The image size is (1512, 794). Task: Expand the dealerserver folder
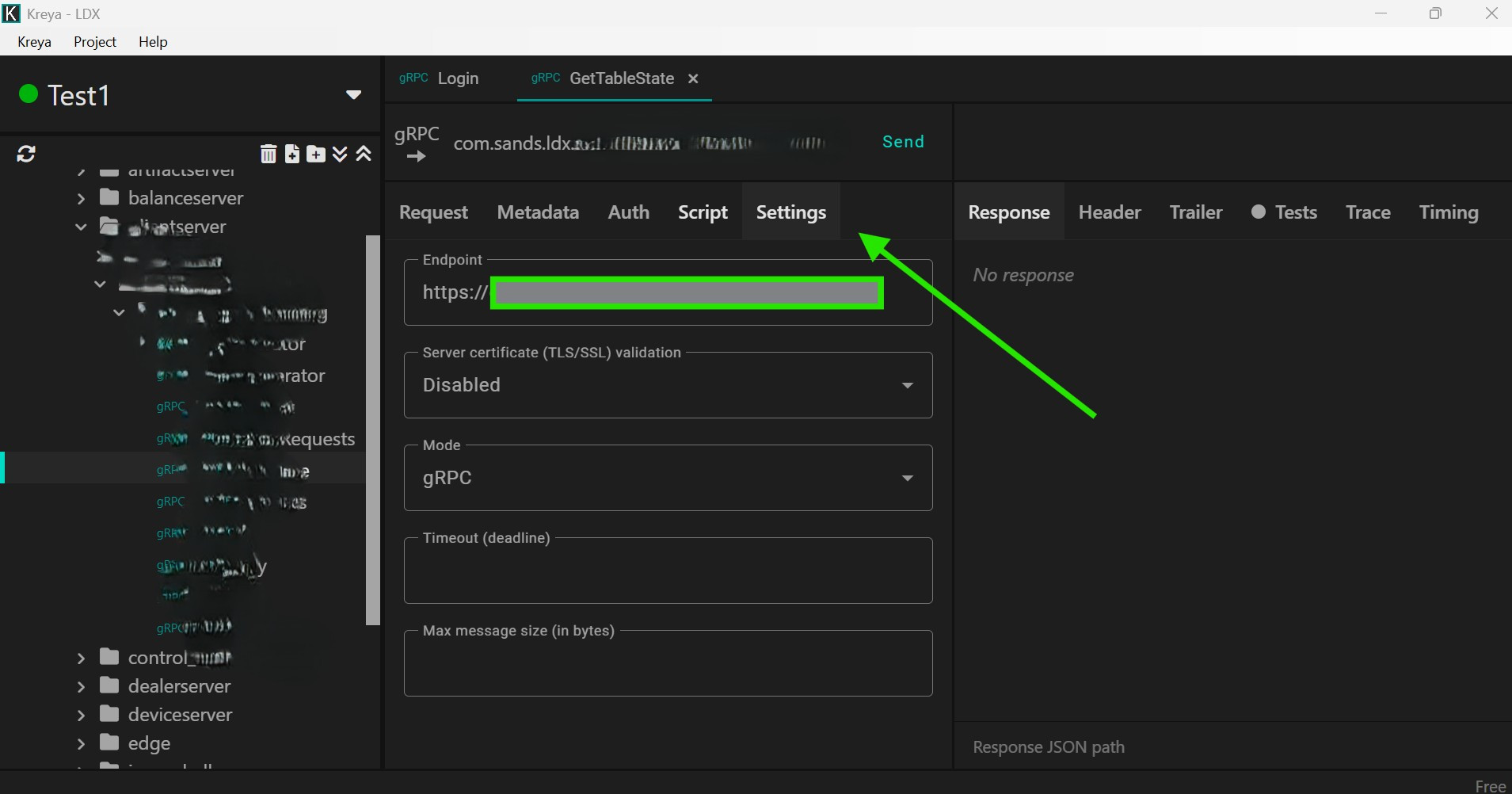(81, 686)
